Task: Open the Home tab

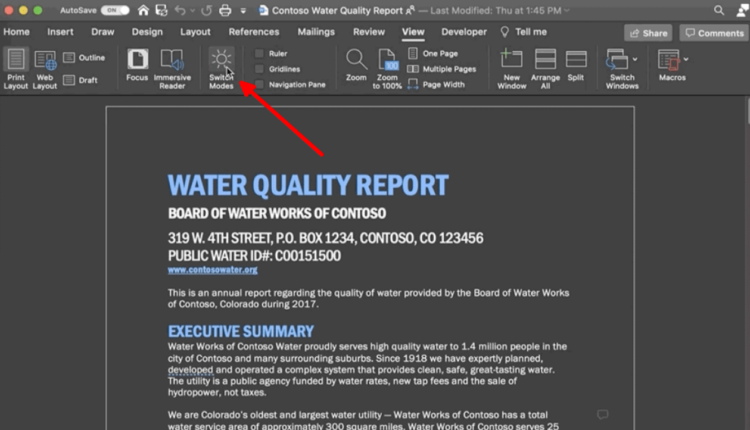Action: [x=17, y=32]
